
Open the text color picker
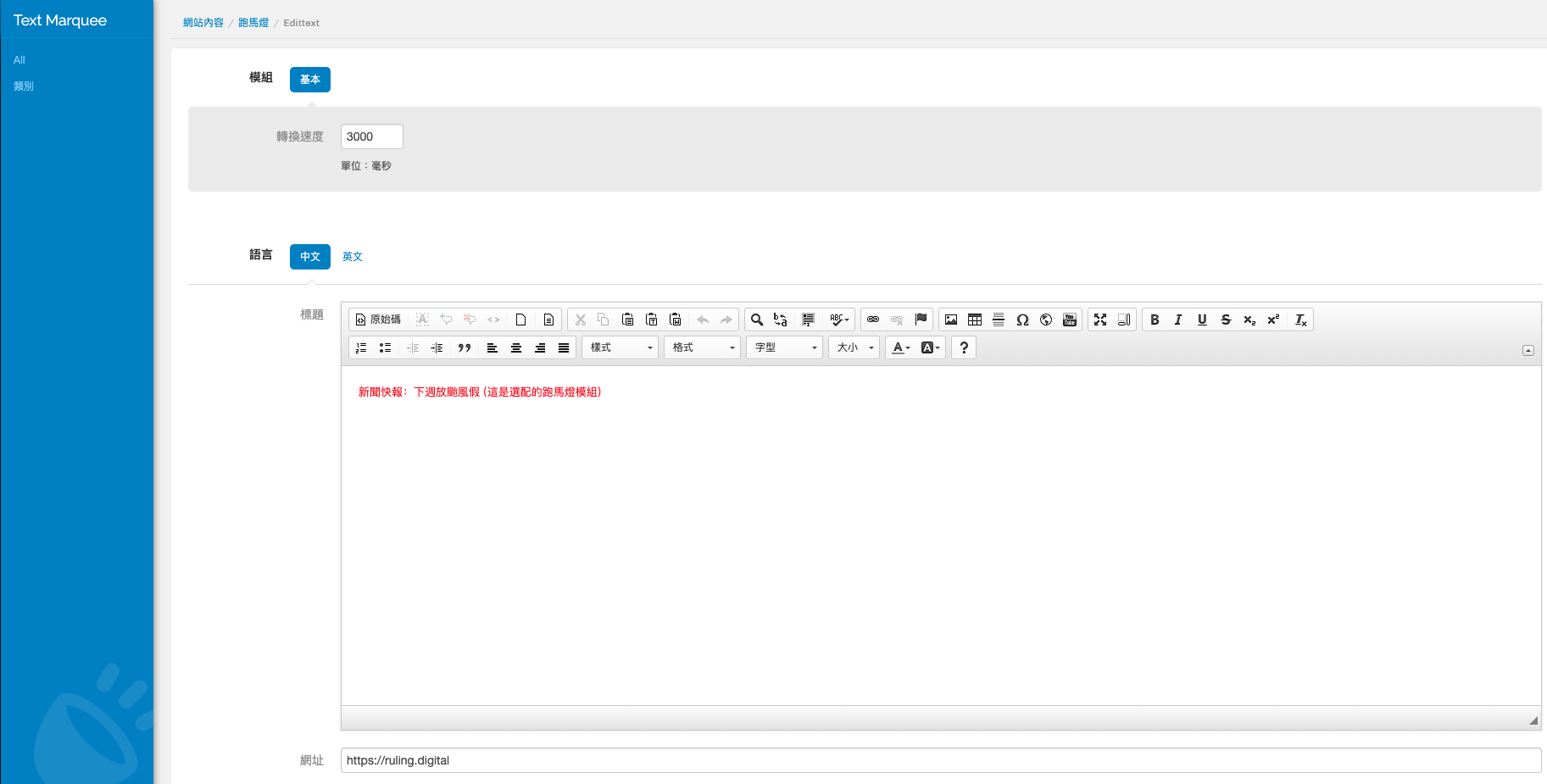pos(901,348)
